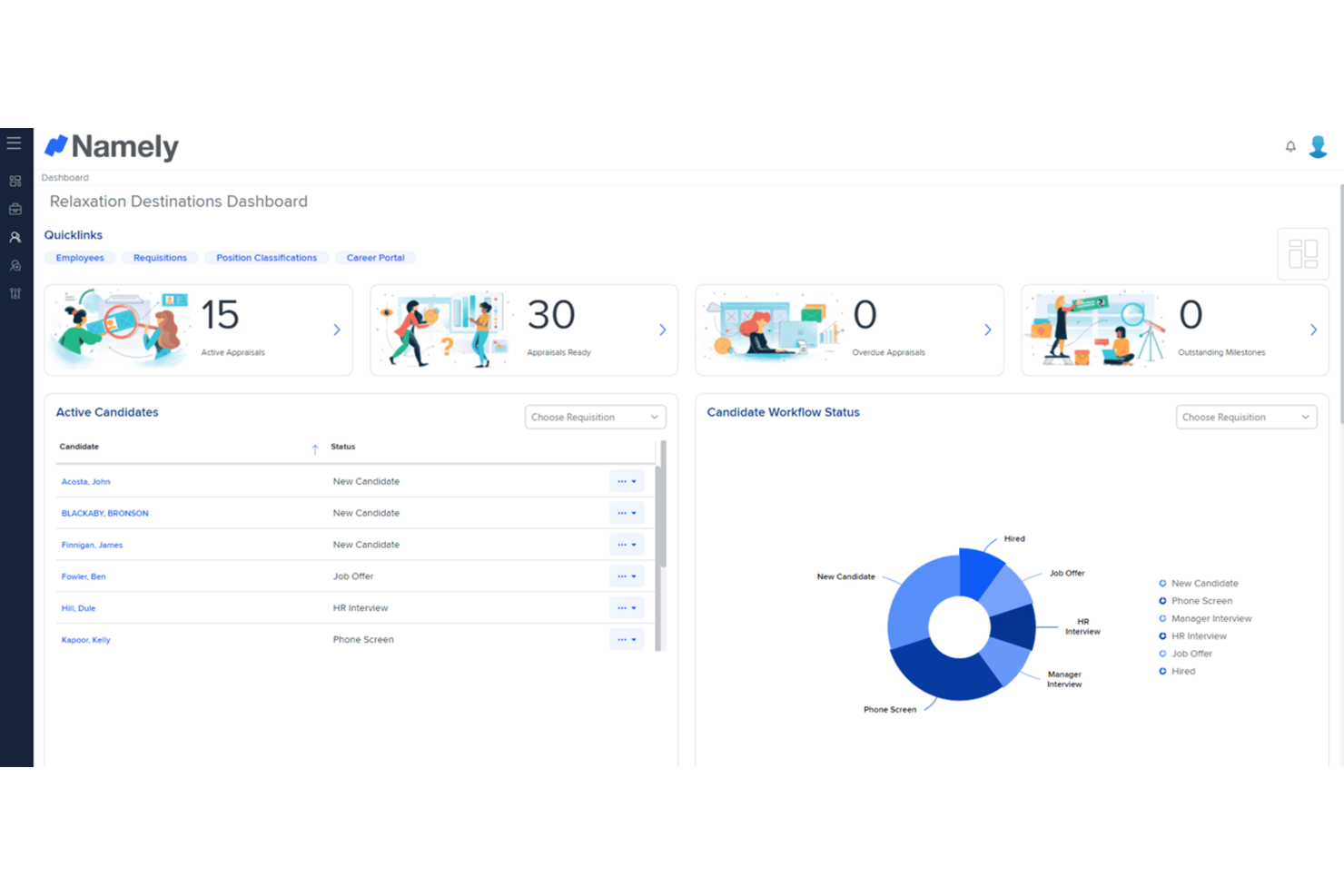1344x896 pixels.
Task: Open the Position Classifications quicklink
Action: click(266, 258)
